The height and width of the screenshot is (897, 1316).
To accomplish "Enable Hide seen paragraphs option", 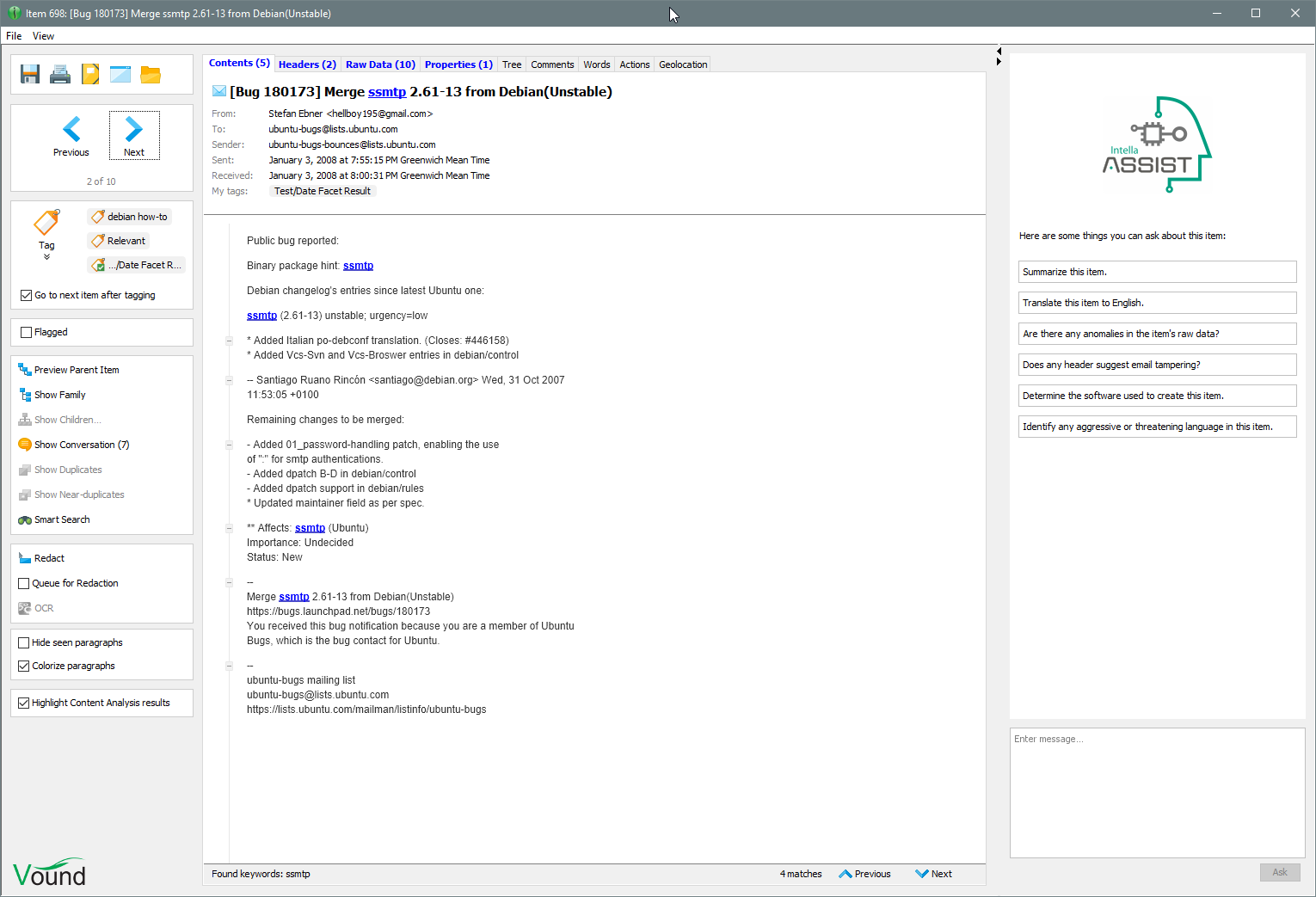I will 24,642.
